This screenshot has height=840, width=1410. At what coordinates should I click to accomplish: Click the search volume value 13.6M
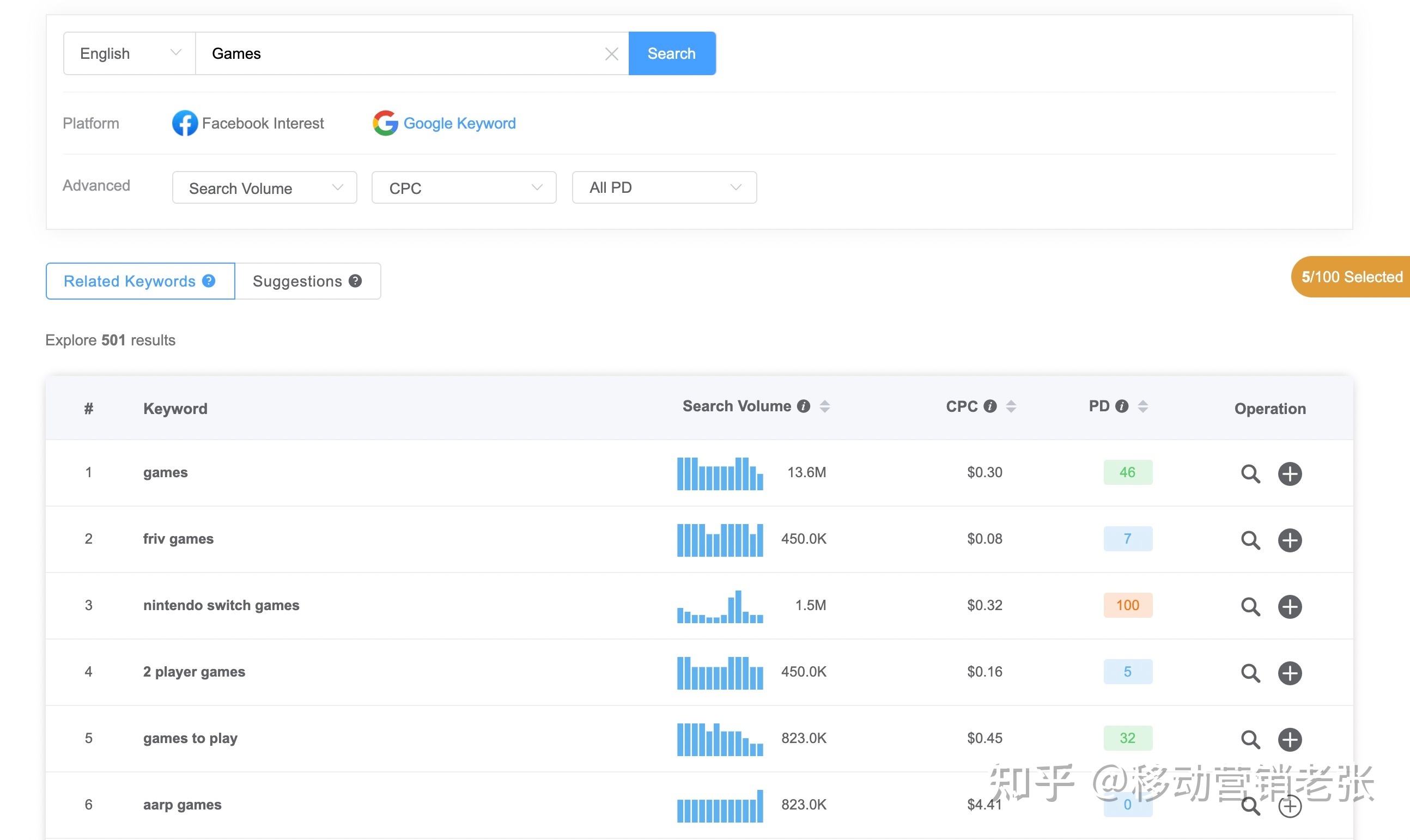coord(806,472)
